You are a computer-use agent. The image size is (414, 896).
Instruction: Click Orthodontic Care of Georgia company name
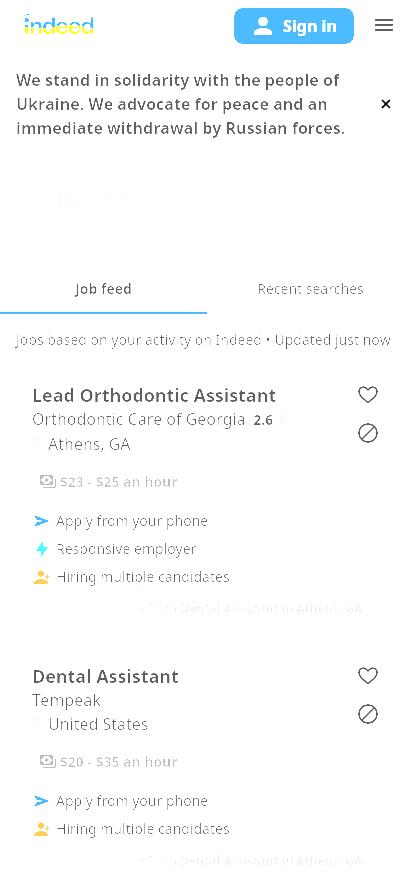(x=138, y=419)
